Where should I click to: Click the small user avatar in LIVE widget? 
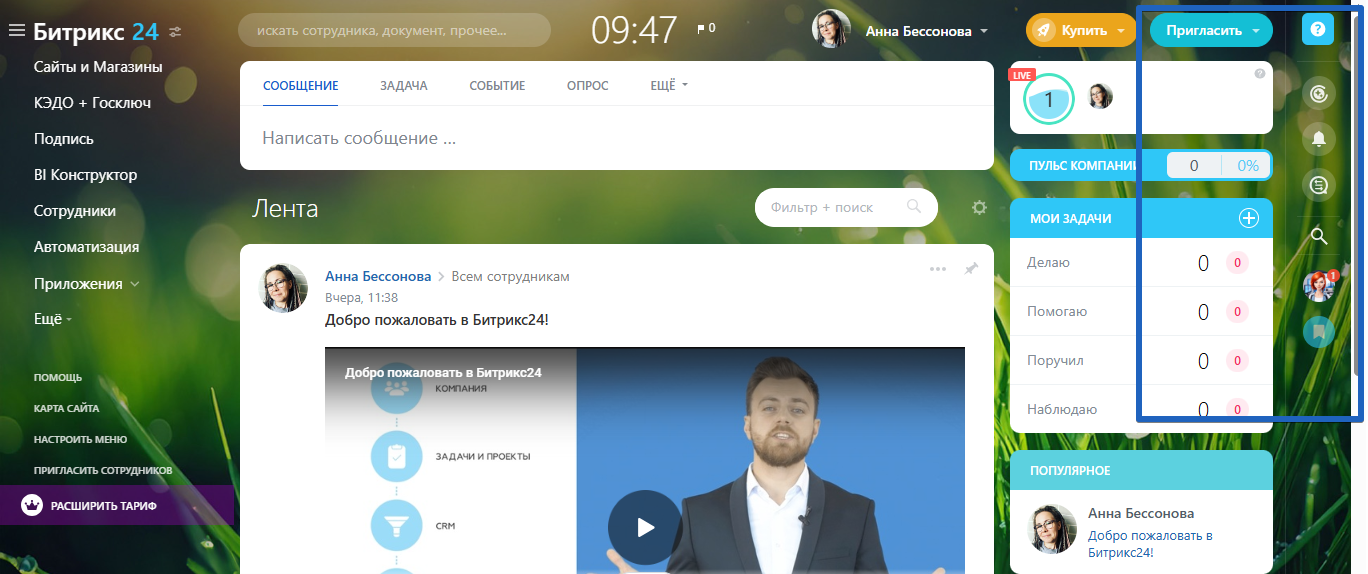1100,97
